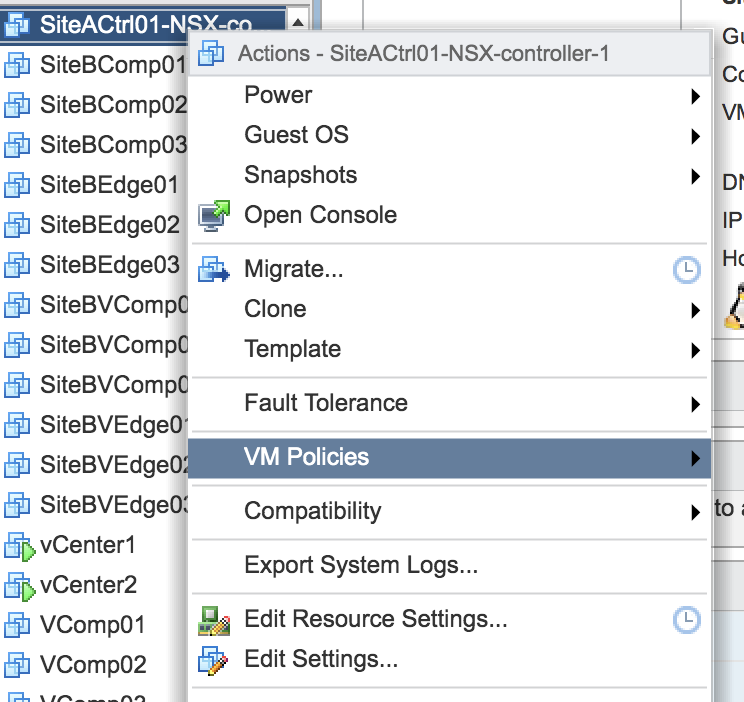This screenshot has width=744, height=702.
Task: Expand the Snapshots submenu arrow
Action: point(695,176)
